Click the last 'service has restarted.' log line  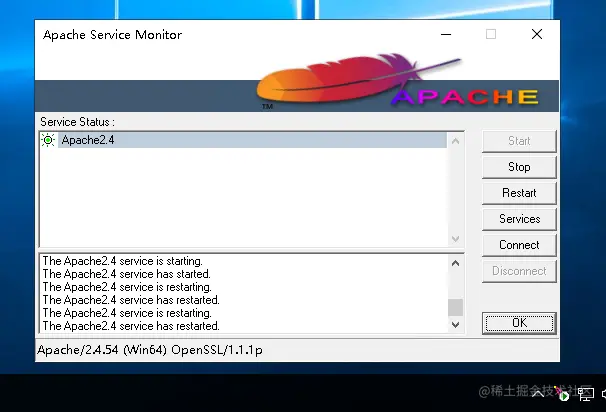(131, 326)
